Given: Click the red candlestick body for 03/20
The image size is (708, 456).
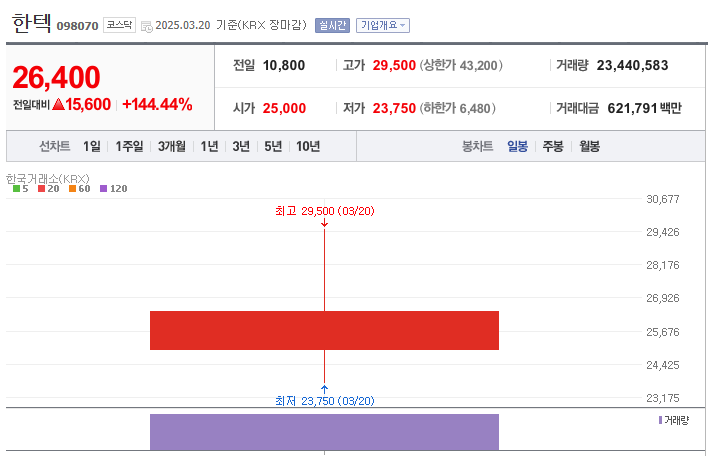Looking at the screenshot, I should click(x=324, y=330).
